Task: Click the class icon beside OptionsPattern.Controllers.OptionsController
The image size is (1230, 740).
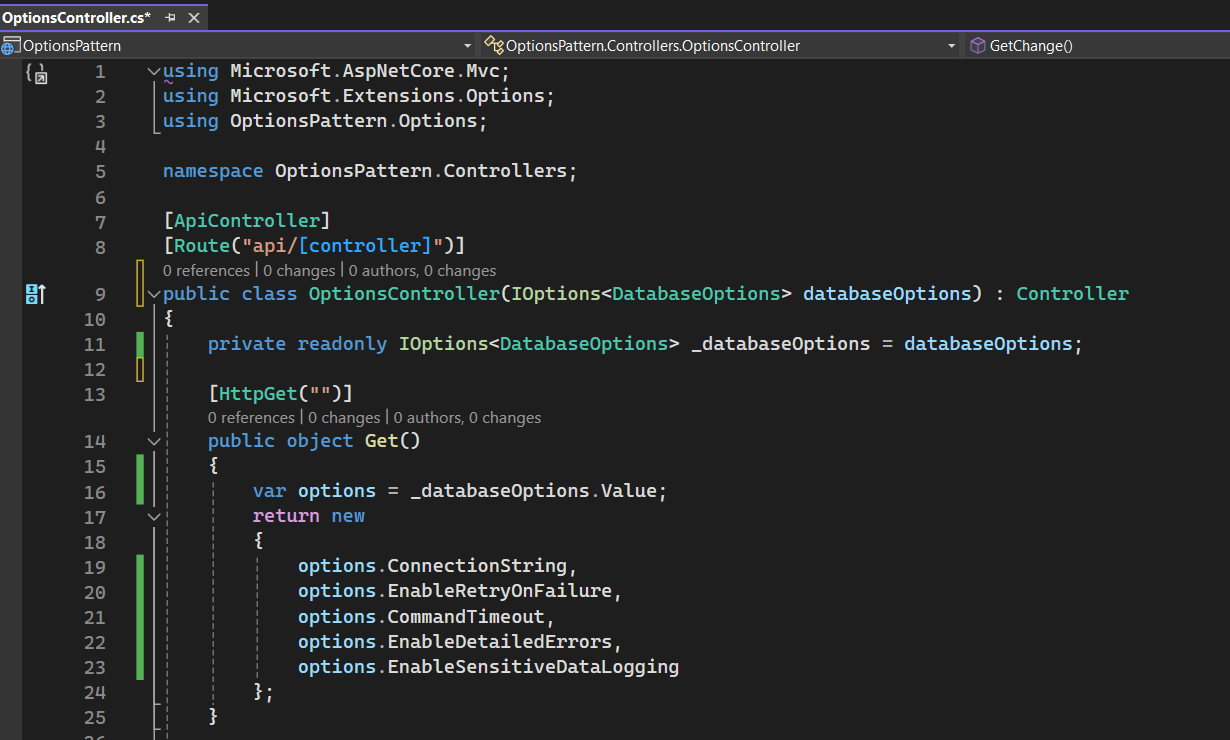Action: 493,45
